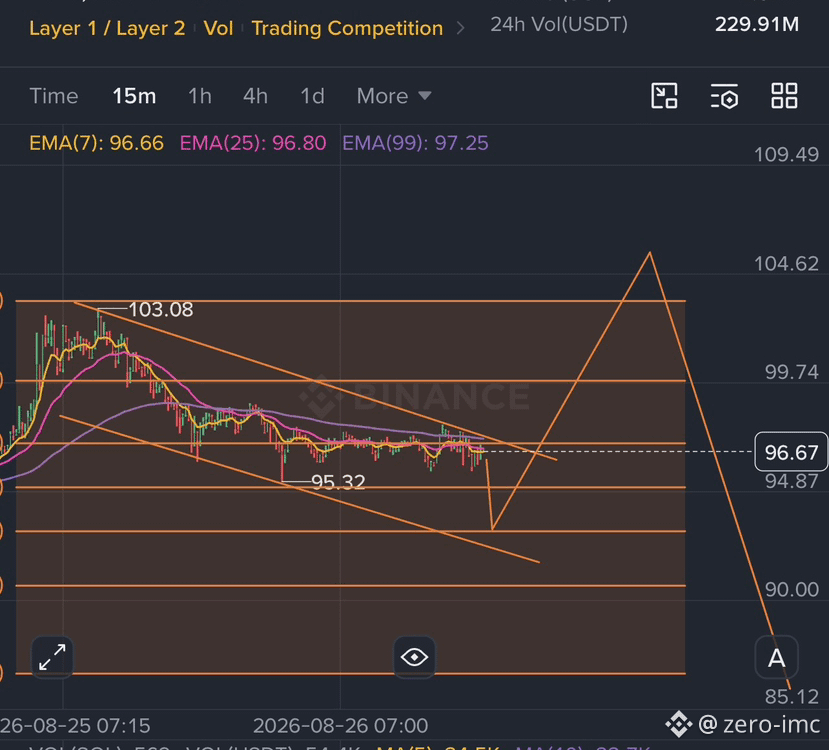Switch to the 4h interval
This screenshot has height=750, width=829.
(255, 96)
